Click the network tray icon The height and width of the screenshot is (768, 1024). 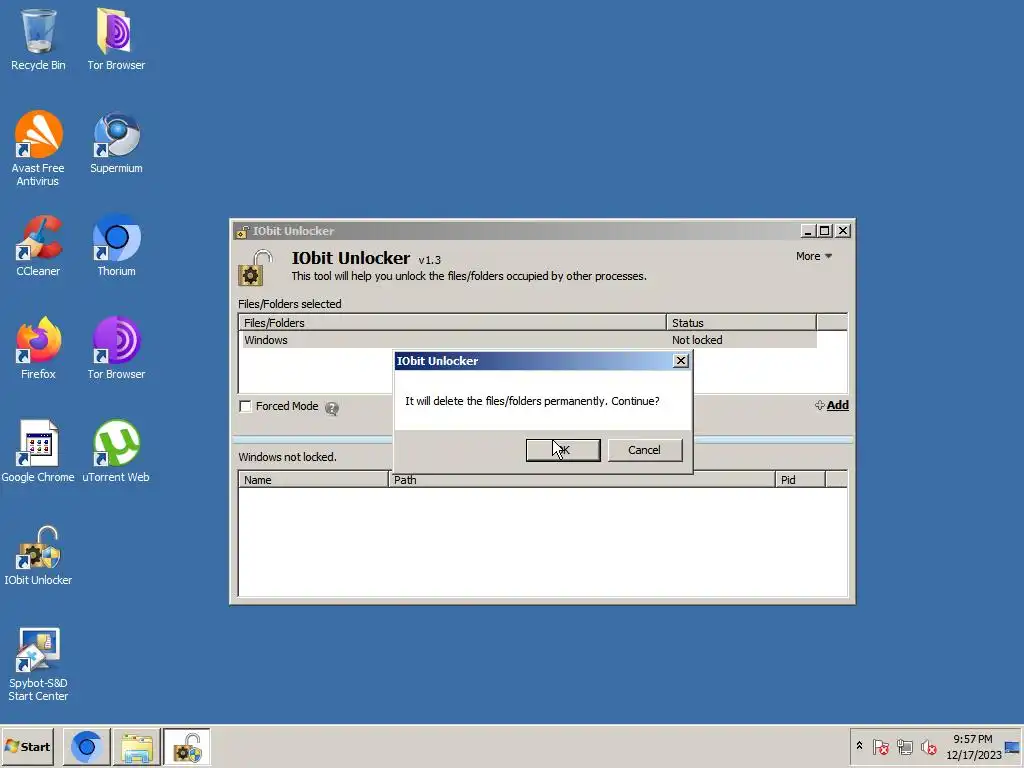point(904,747)
